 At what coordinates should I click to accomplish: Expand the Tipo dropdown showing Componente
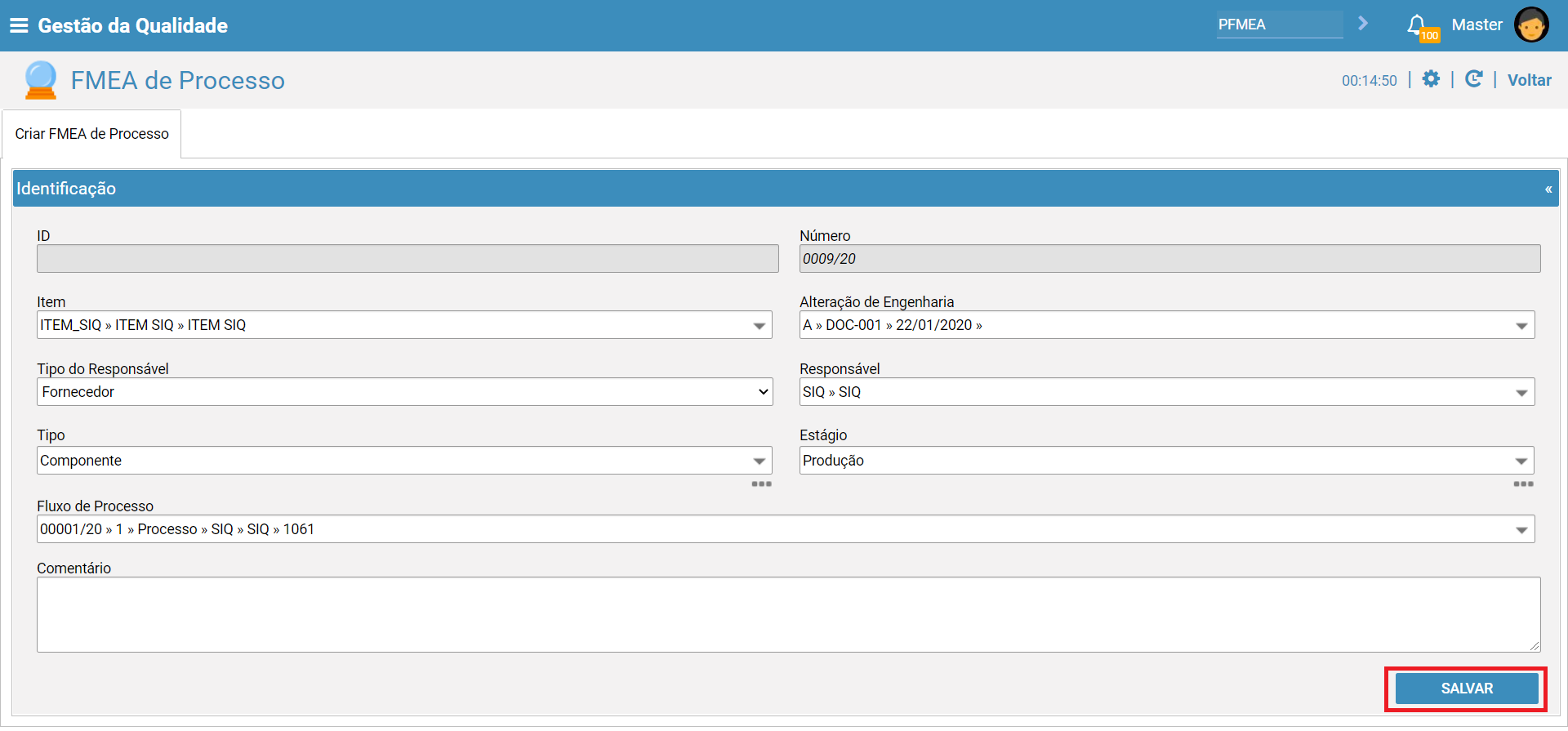point(759,461)
